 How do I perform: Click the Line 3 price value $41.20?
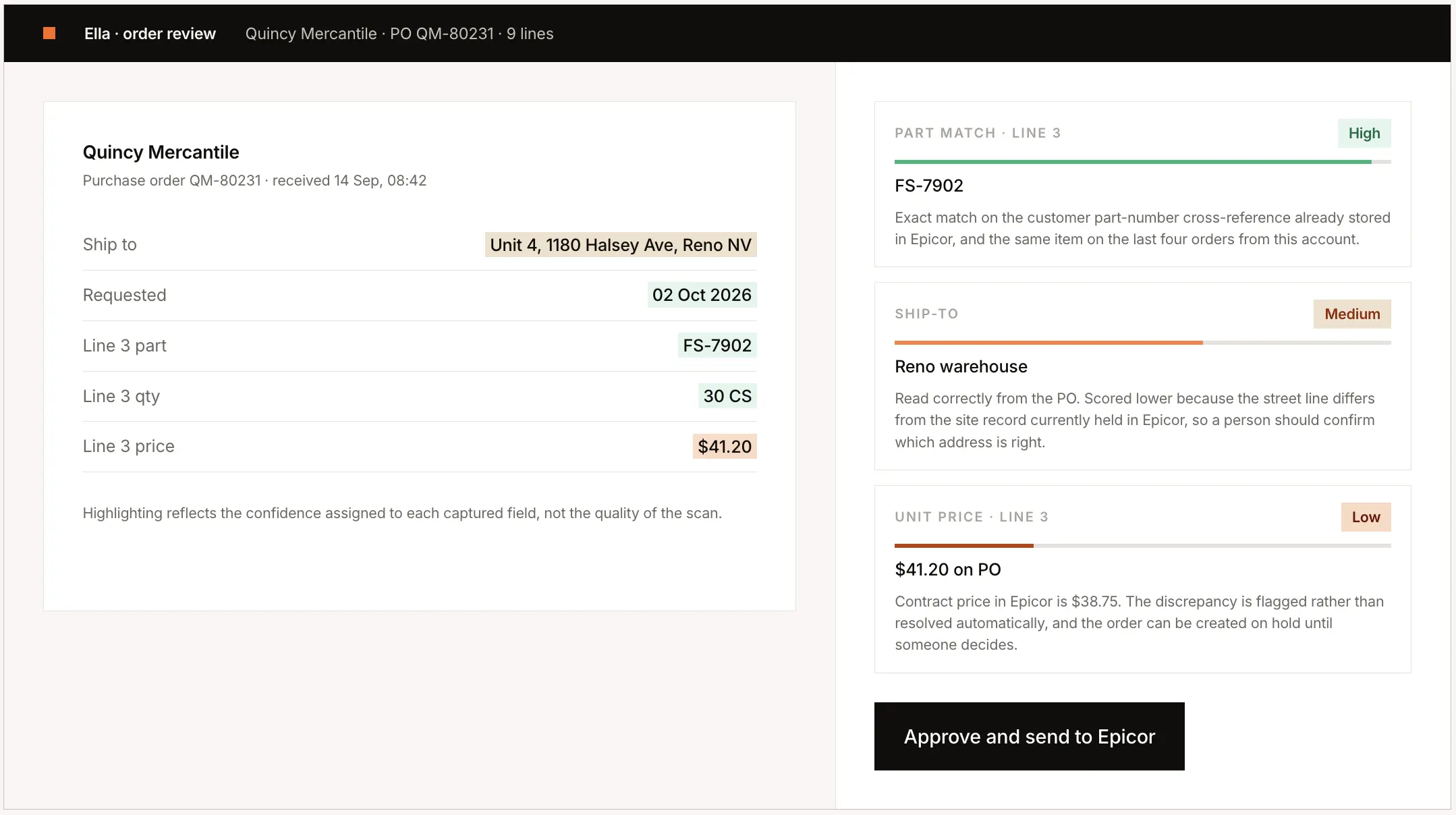pos(725,447)
